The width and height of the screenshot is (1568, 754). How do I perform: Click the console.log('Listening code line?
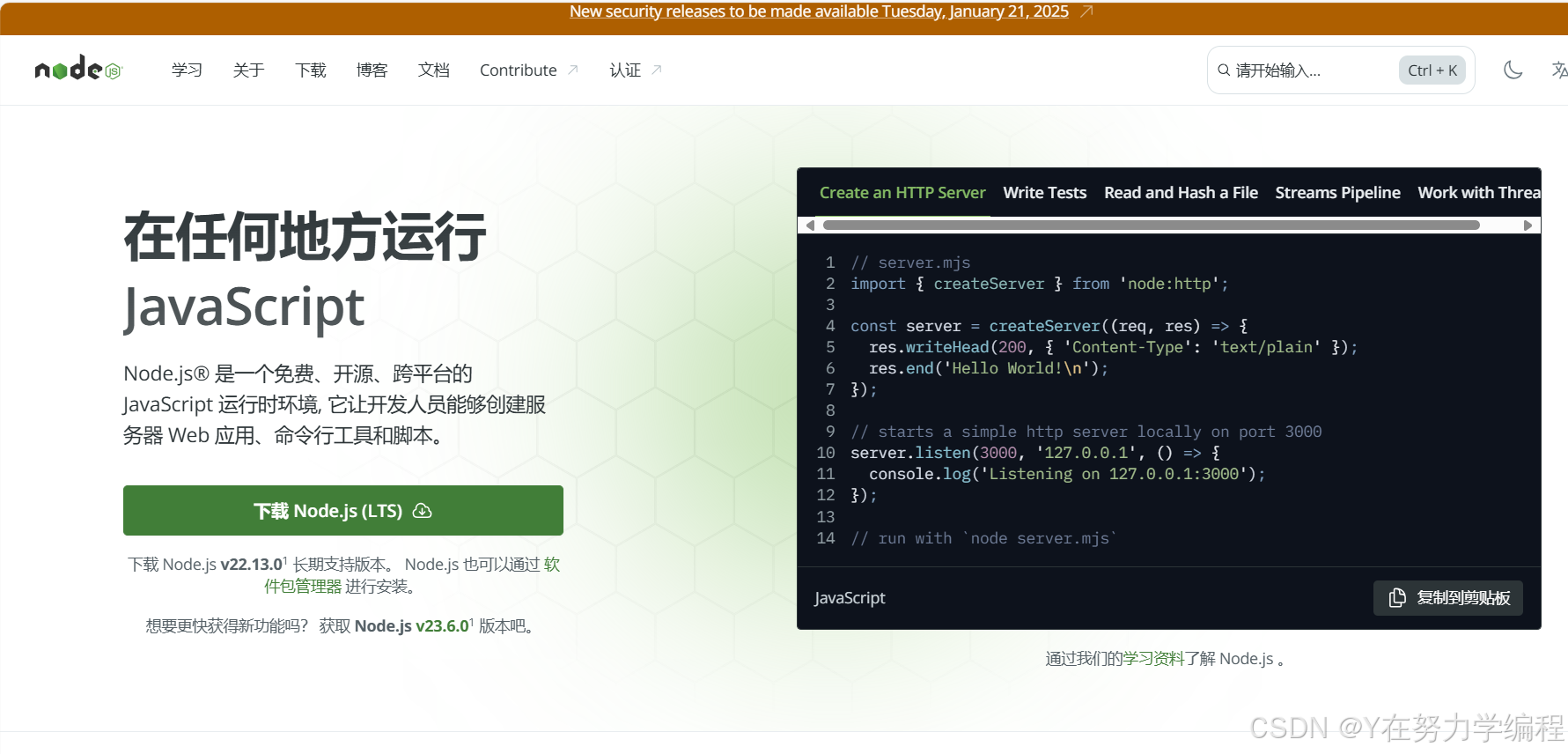pyautogui.click(x=1067, y=474)
